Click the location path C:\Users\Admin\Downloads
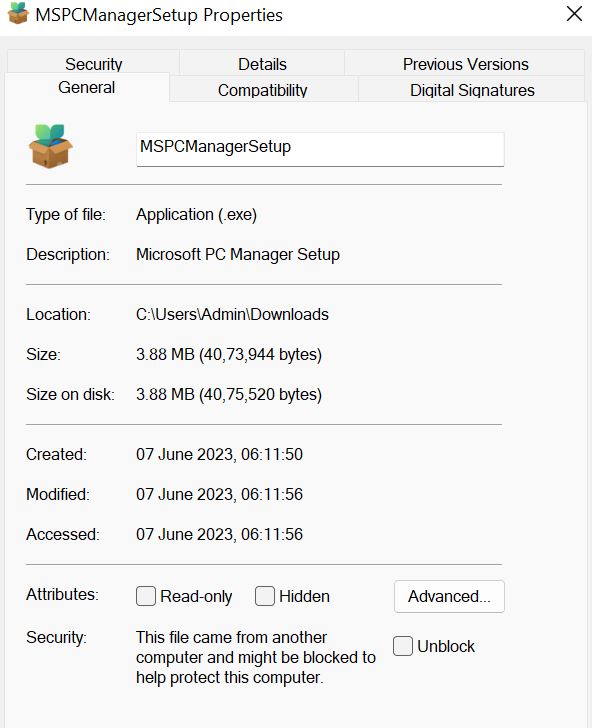Screen dimensions: 592x728 click(232, 314)
